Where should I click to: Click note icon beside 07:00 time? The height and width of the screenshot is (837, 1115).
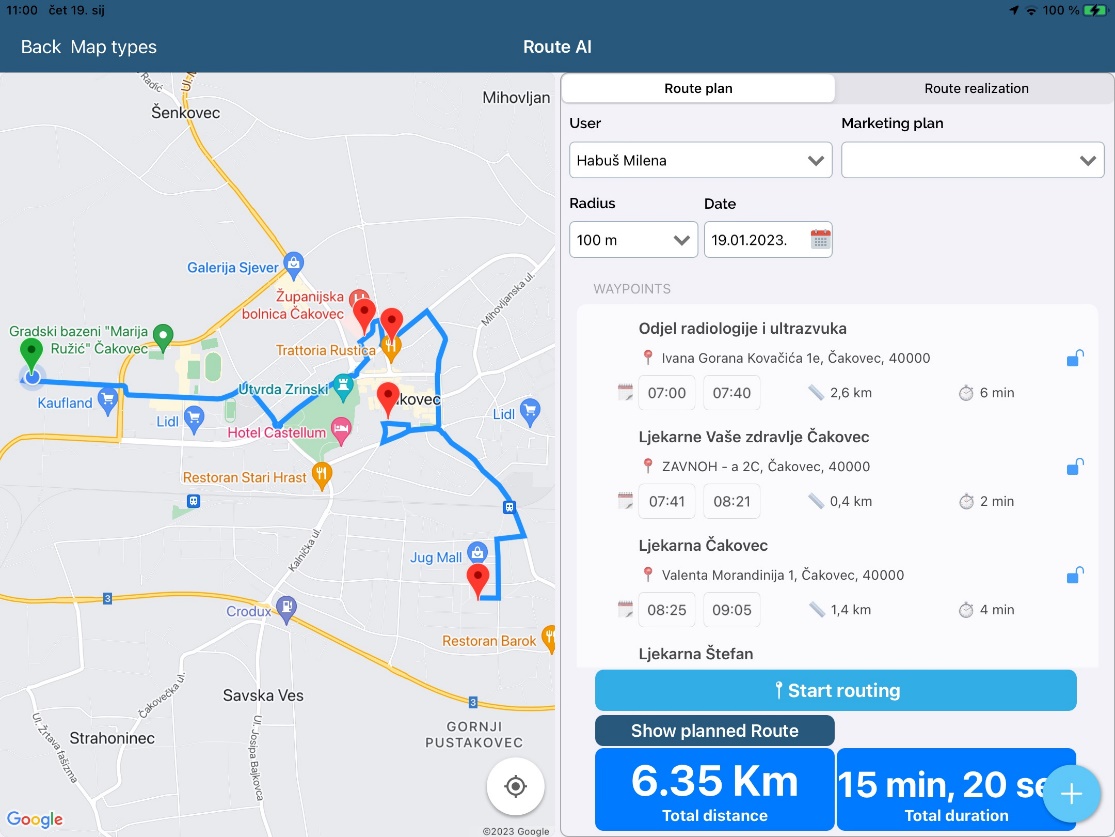[626, 393]
